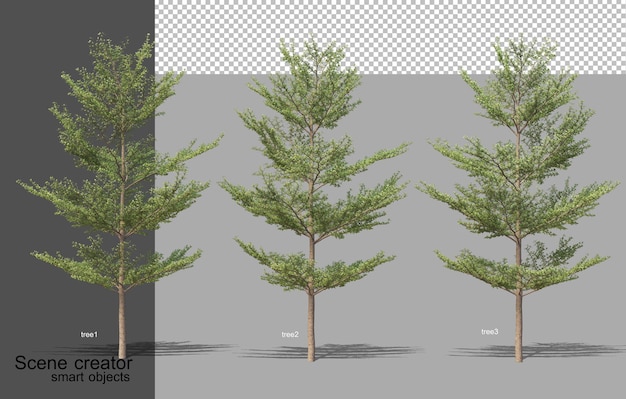This screenshot has width=626, height=399.
Task: Click the tree2 label
Action: tap(290, 334)
